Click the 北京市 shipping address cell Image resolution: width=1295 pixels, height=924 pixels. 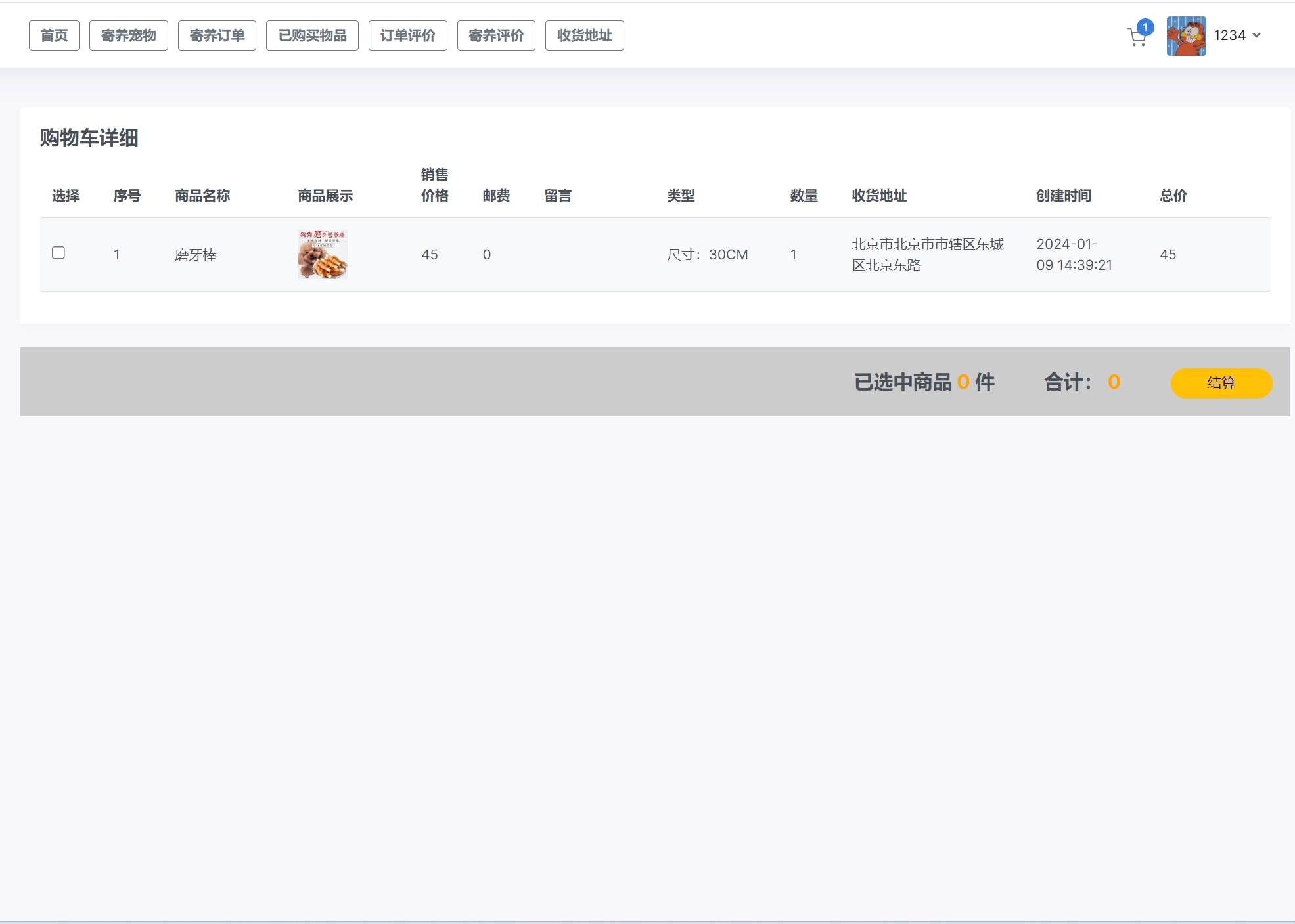[x=927, y=254]
